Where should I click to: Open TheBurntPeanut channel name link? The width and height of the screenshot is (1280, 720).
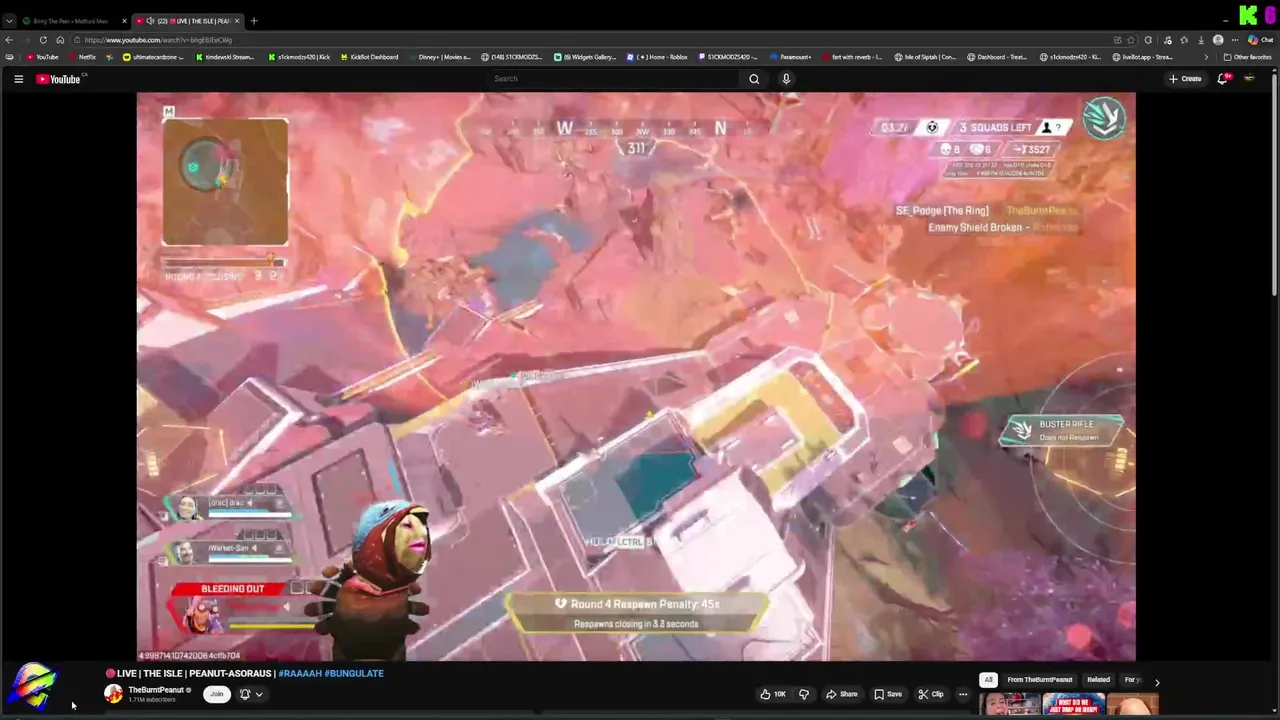coord(156,690)
